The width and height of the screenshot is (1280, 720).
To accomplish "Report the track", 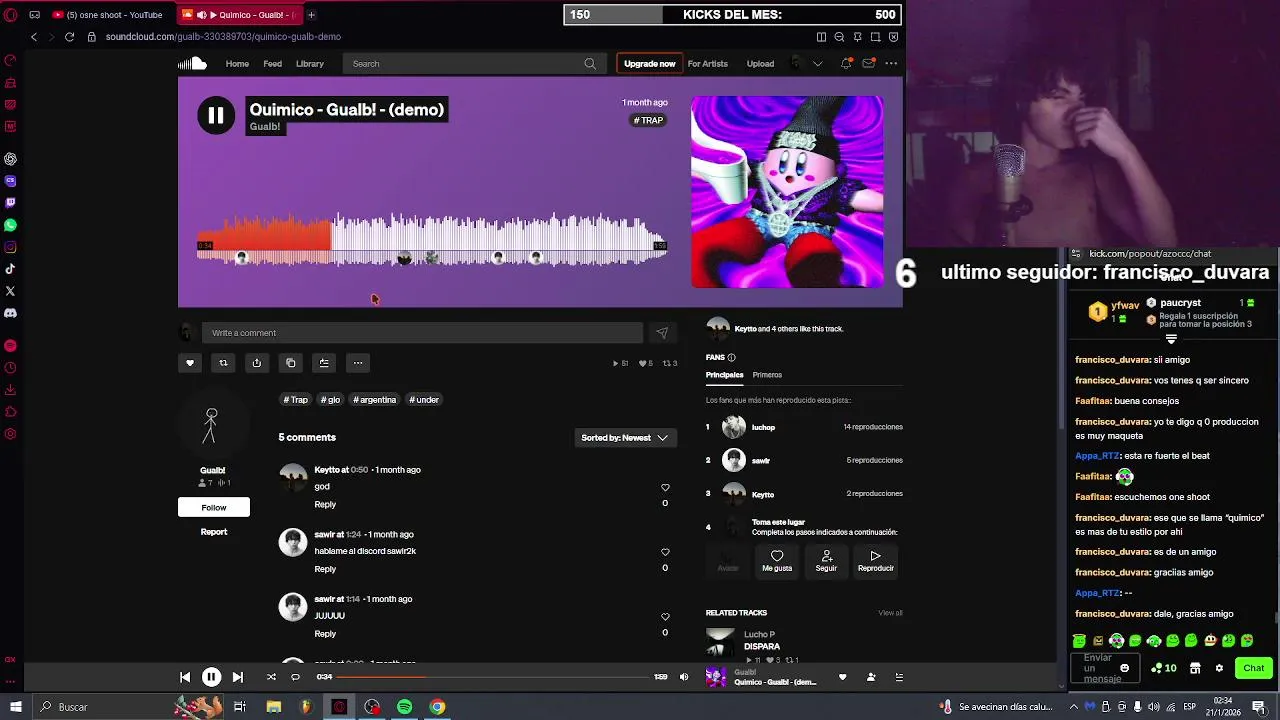I will (x=214, y=532).
